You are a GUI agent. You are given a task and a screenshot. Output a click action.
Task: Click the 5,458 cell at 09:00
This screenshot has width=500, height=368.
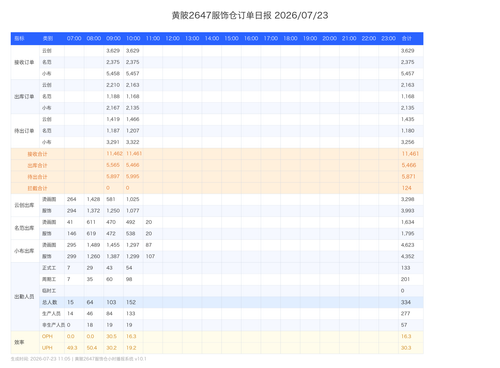click(113, 73)
